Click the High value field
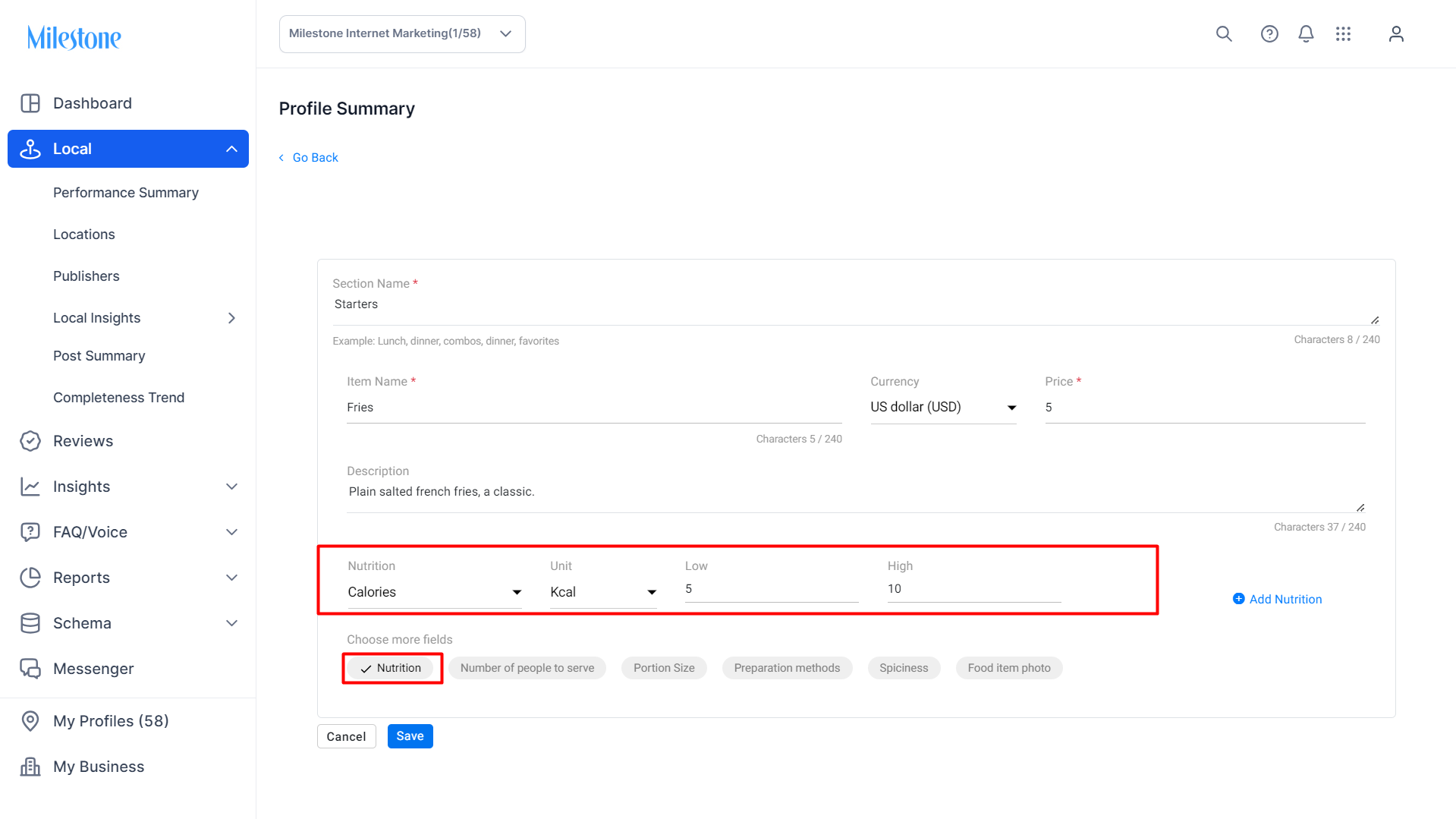This screenshot has height=819, width=1456. tap(974, 589)
